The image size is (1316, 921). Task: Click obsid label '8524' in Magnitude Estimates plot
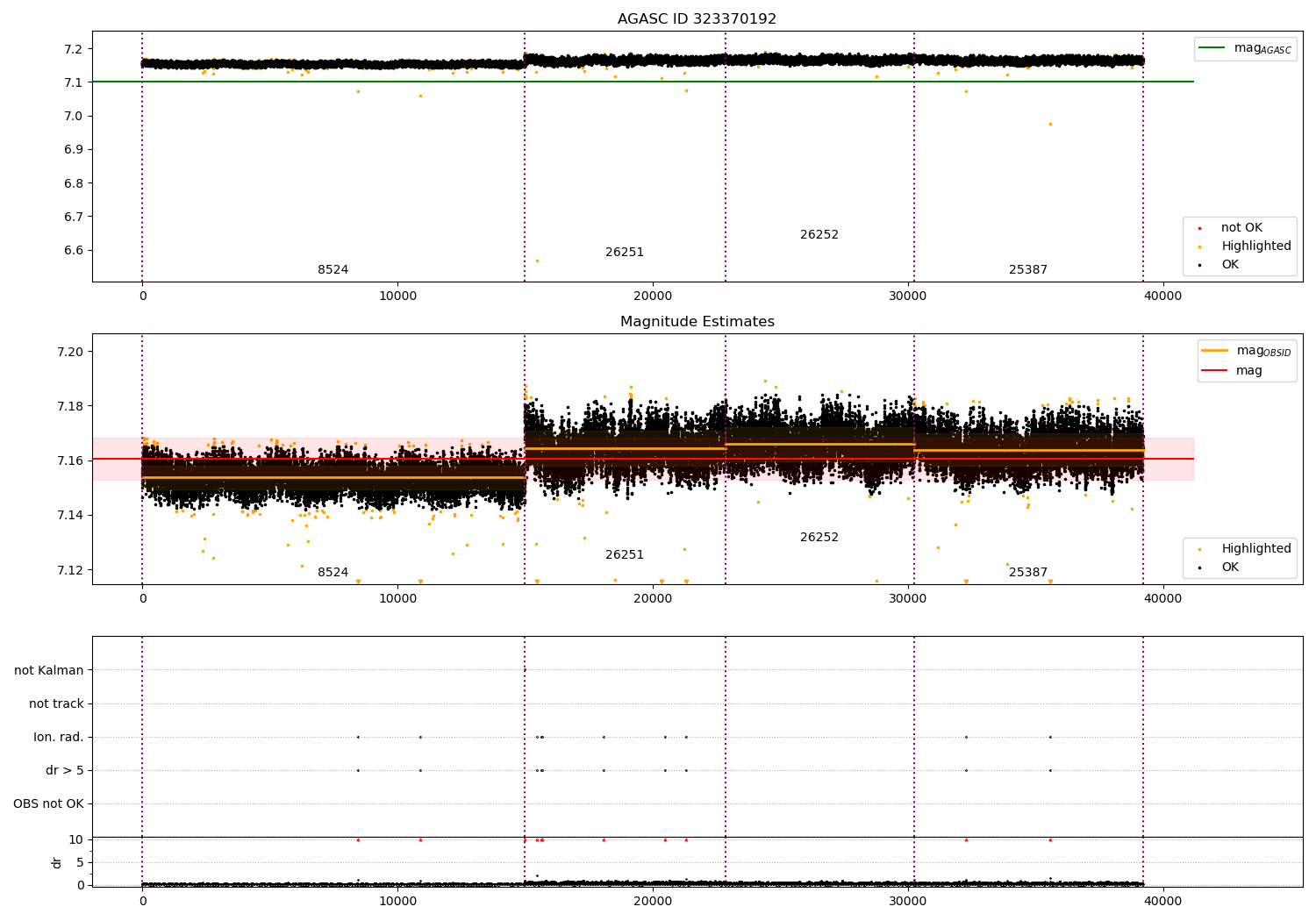coord(333,573)
